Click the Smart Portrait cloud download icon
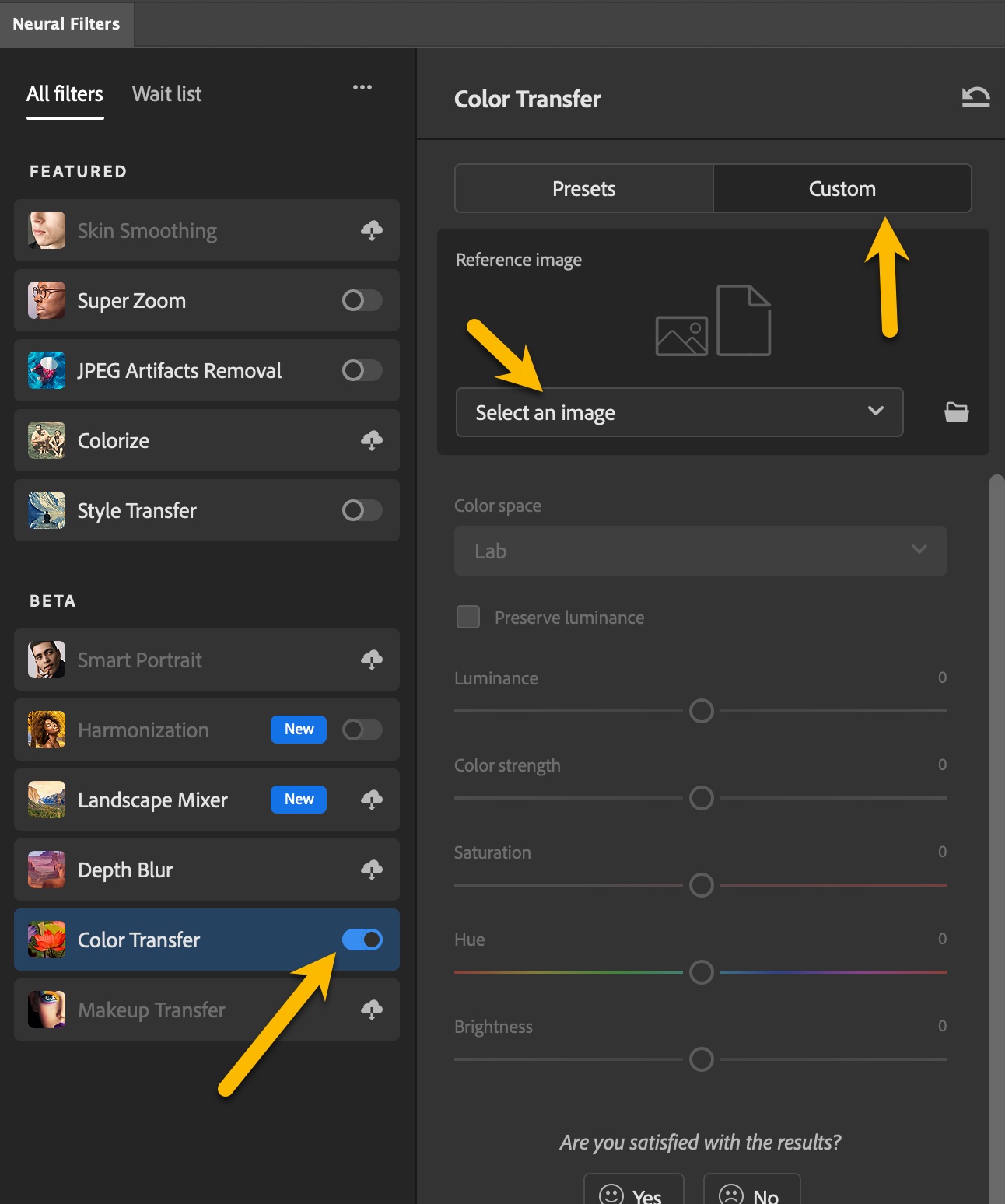The image size is (1005, 1204). pos(372,660)
